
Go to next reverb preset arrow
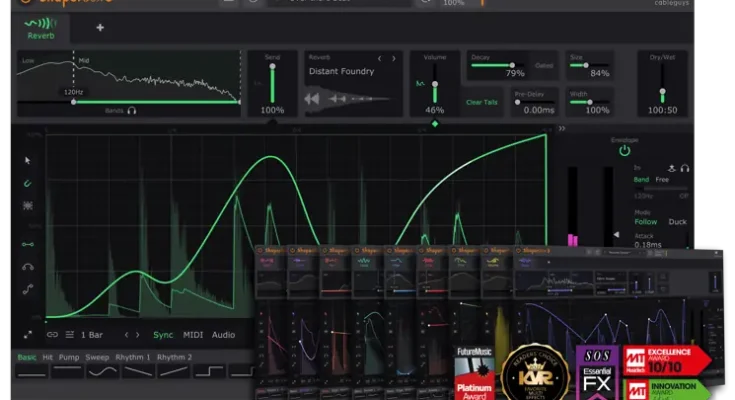(x=394, y=58)
